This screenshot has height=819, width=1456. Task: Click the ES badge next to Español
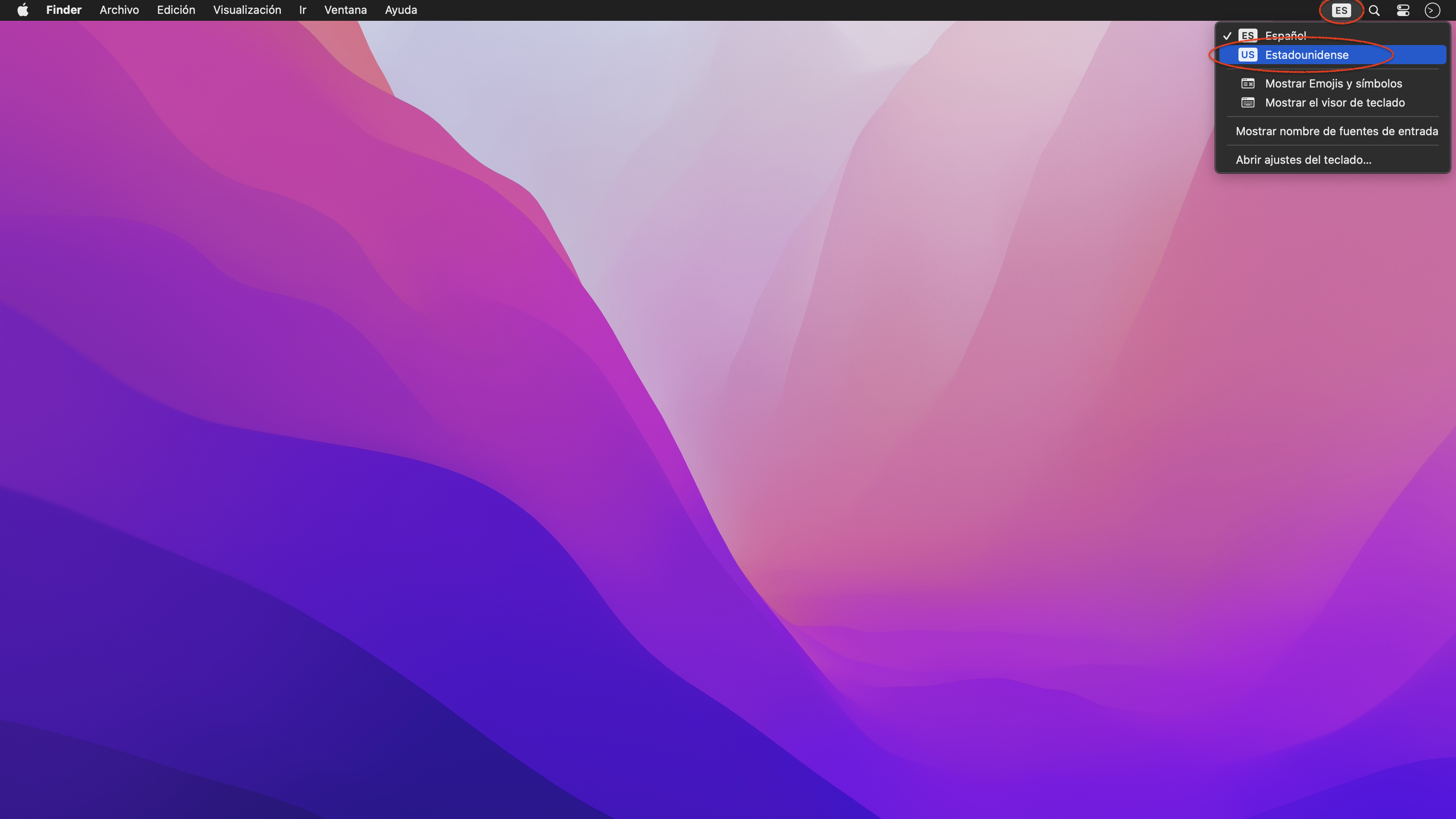pyautogui.click(x=1248, y=36)
